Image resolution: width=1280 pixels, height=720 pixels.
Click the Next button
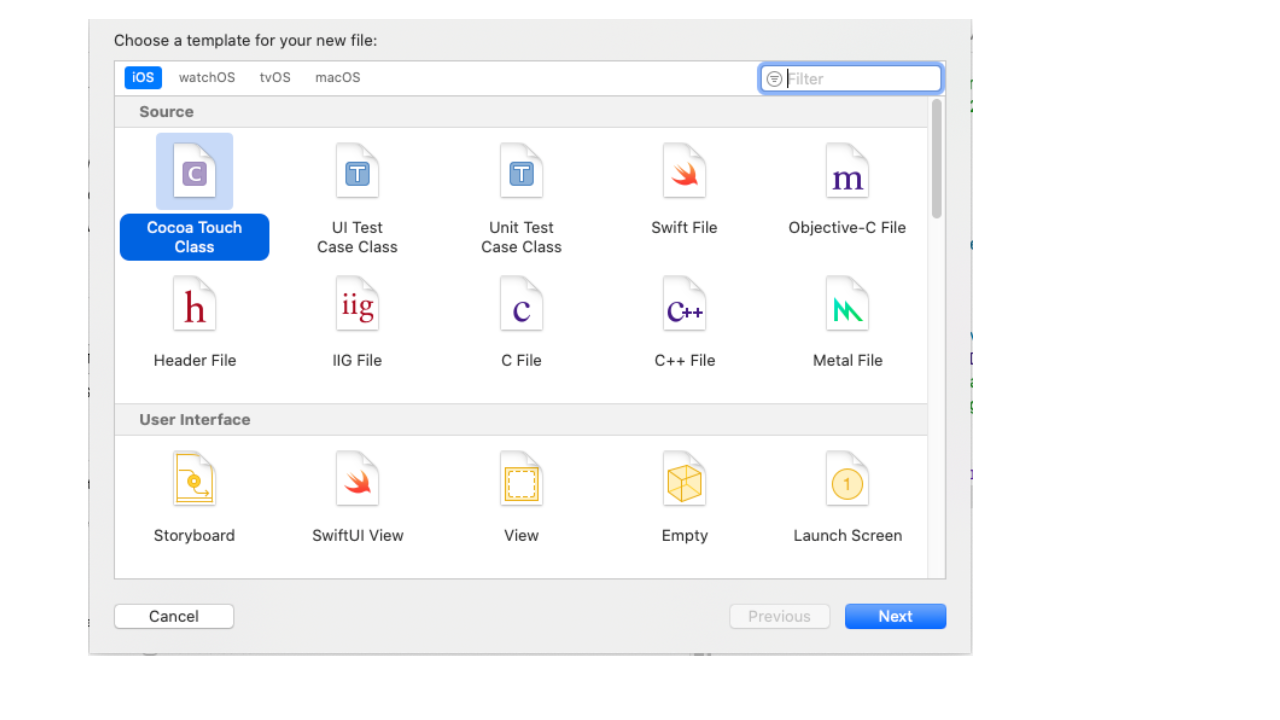pyautogui.click(x=895, y=616)
